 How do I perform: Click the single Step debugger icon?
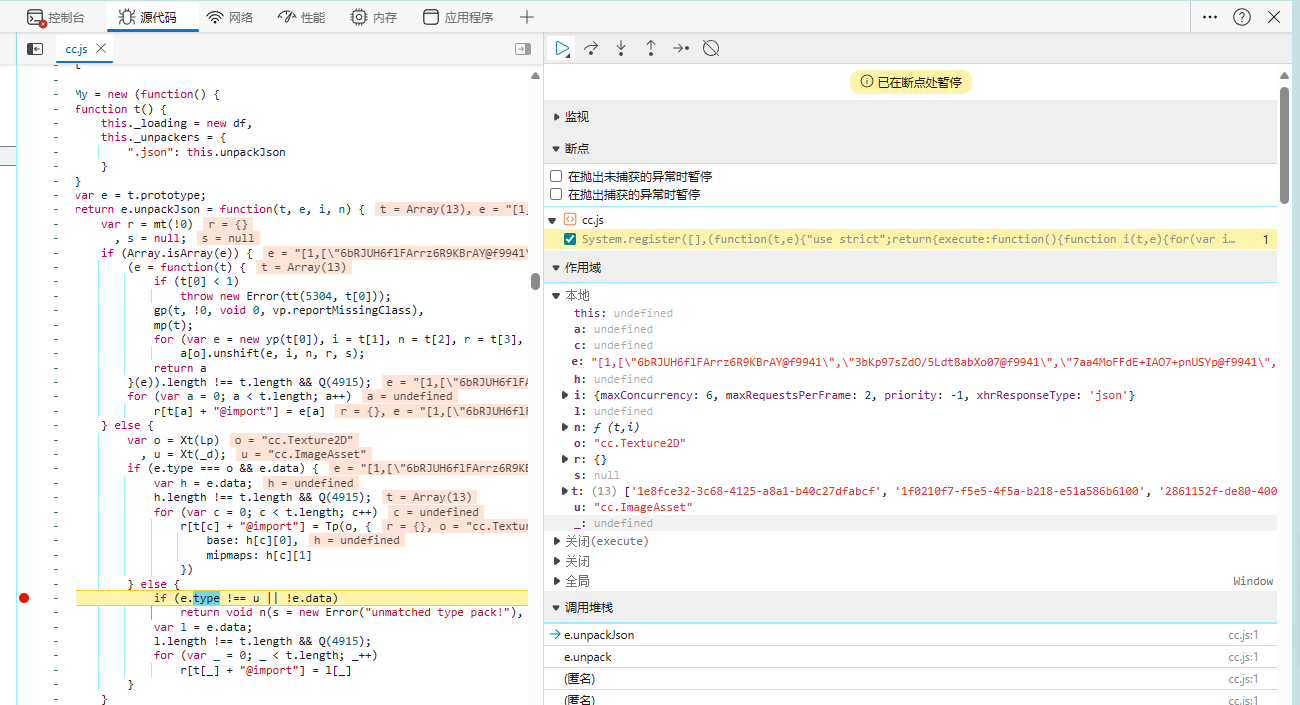pos(681,48)
